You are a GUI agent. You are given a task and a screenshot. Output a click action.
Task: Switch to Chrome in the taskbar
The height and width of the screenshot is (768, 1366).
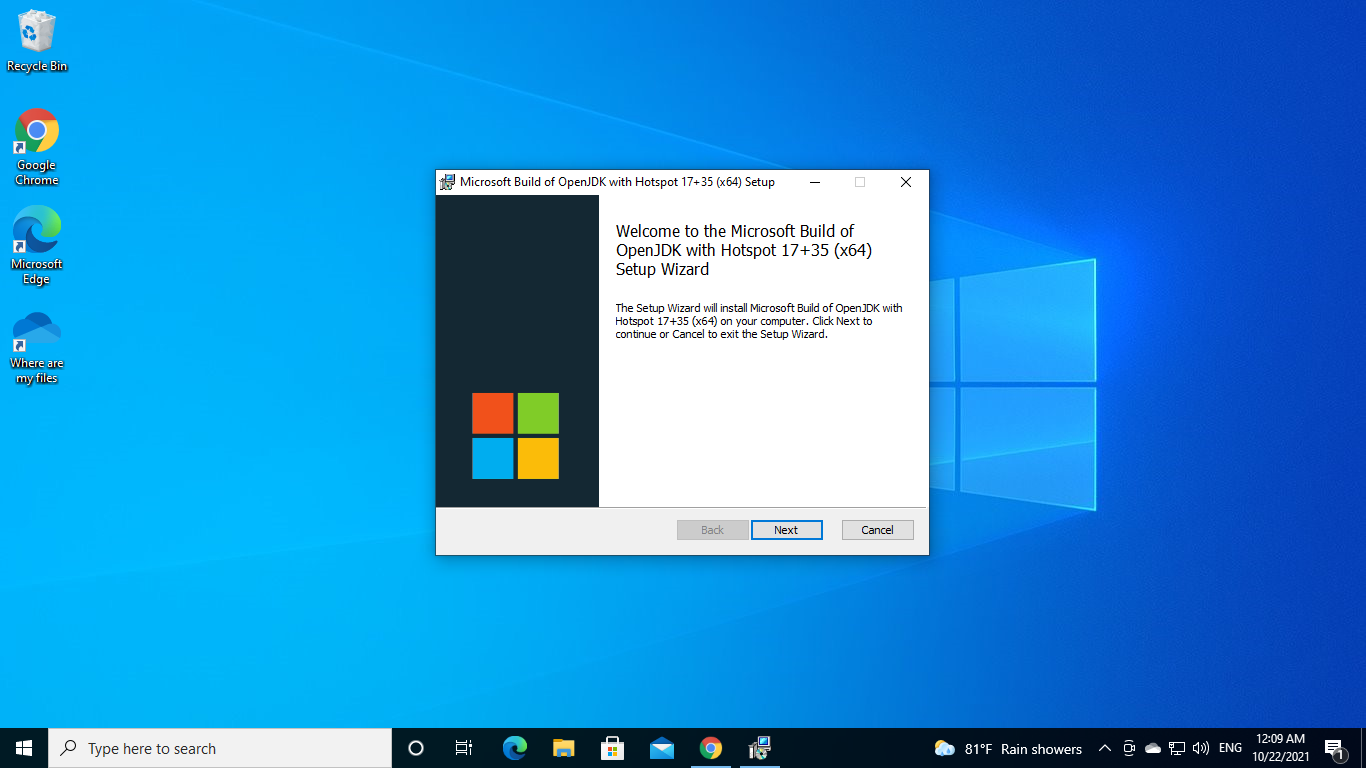[x=710, y=748]
